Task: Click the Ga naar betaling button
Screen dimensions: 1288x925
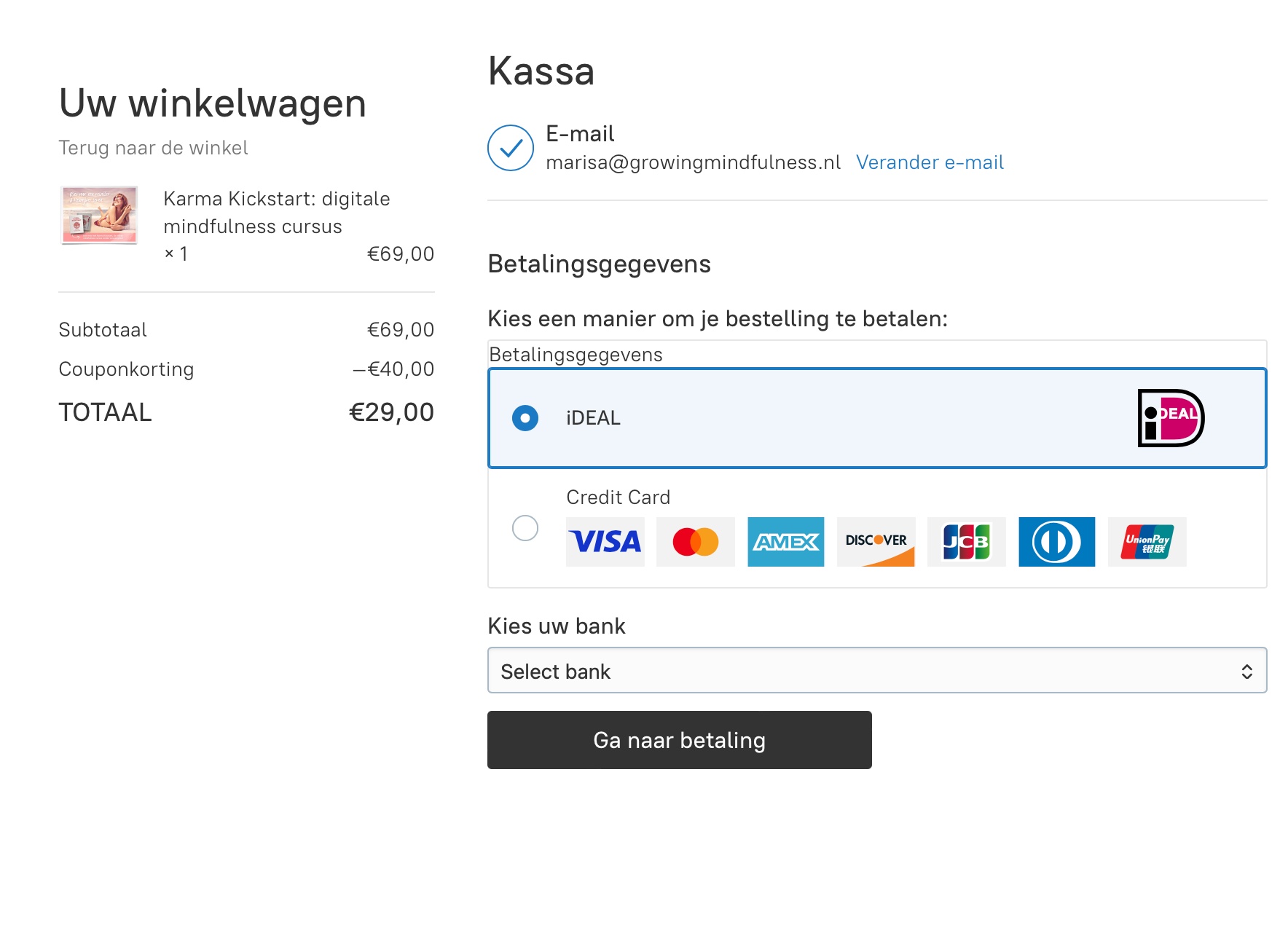Action: (680, 740)
